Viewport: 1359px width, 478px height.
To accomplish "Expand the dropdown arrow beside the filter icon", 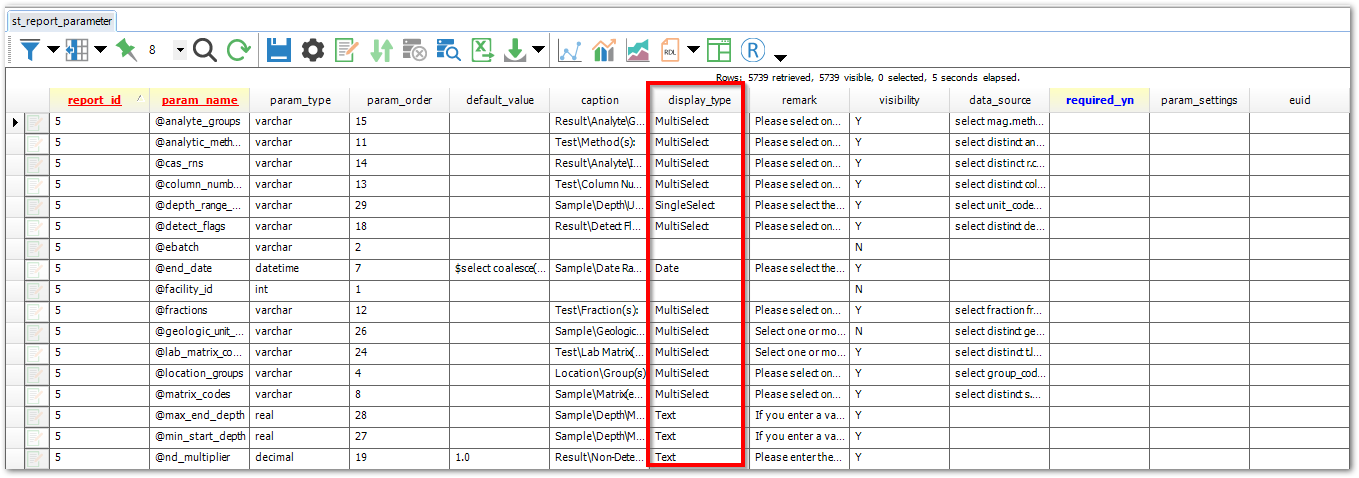I will click(53, 50).
